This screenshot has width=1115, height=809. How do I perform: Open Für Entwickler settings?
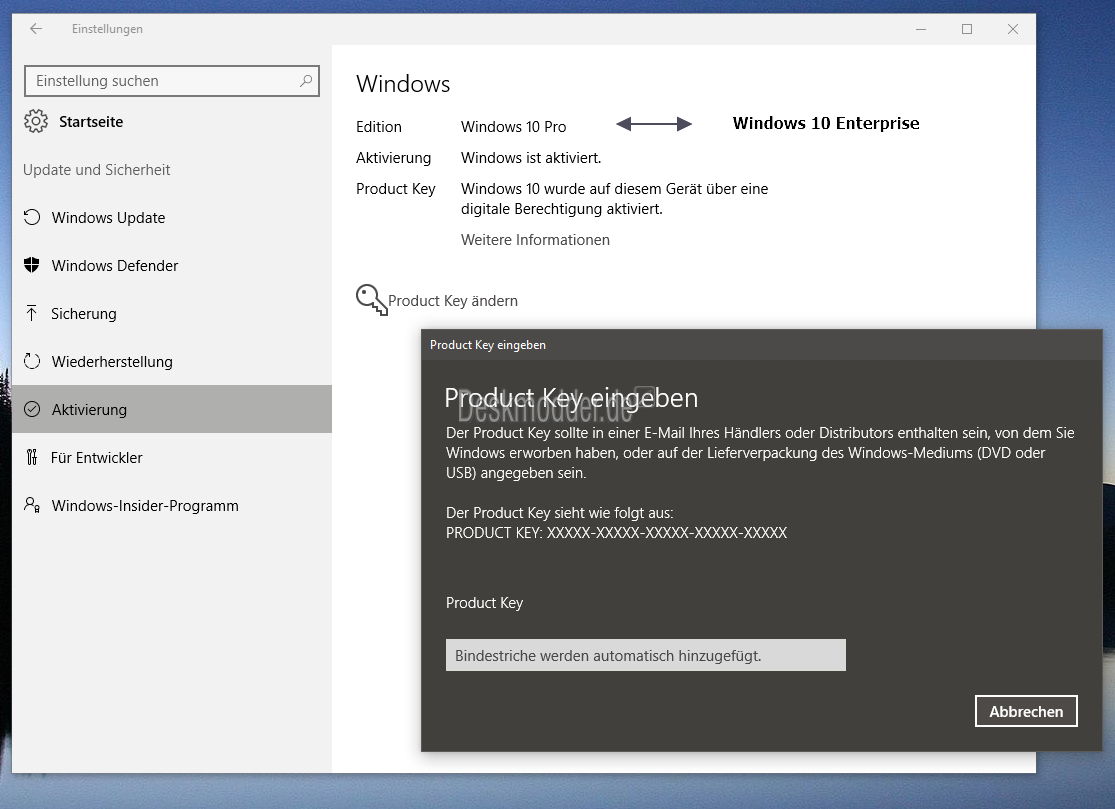coord(172,457)
